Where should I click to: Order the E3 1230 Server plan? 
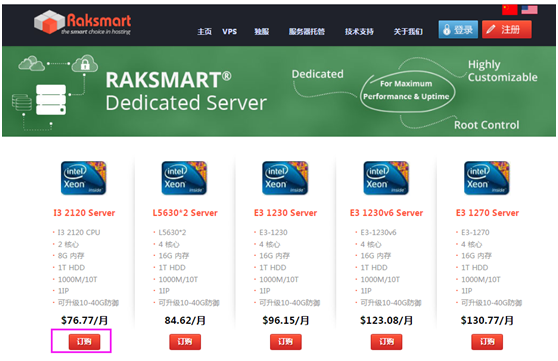(286, 342)
